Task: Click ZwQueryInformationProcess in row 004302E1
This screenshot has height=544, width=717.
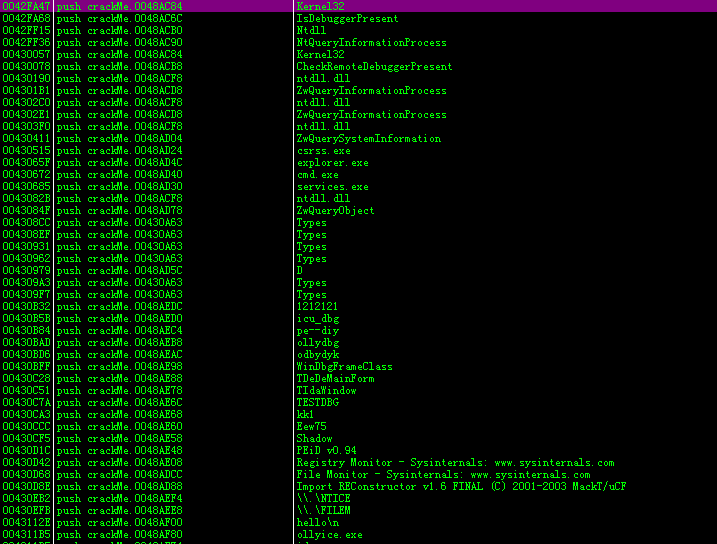Action: [371, 115]
